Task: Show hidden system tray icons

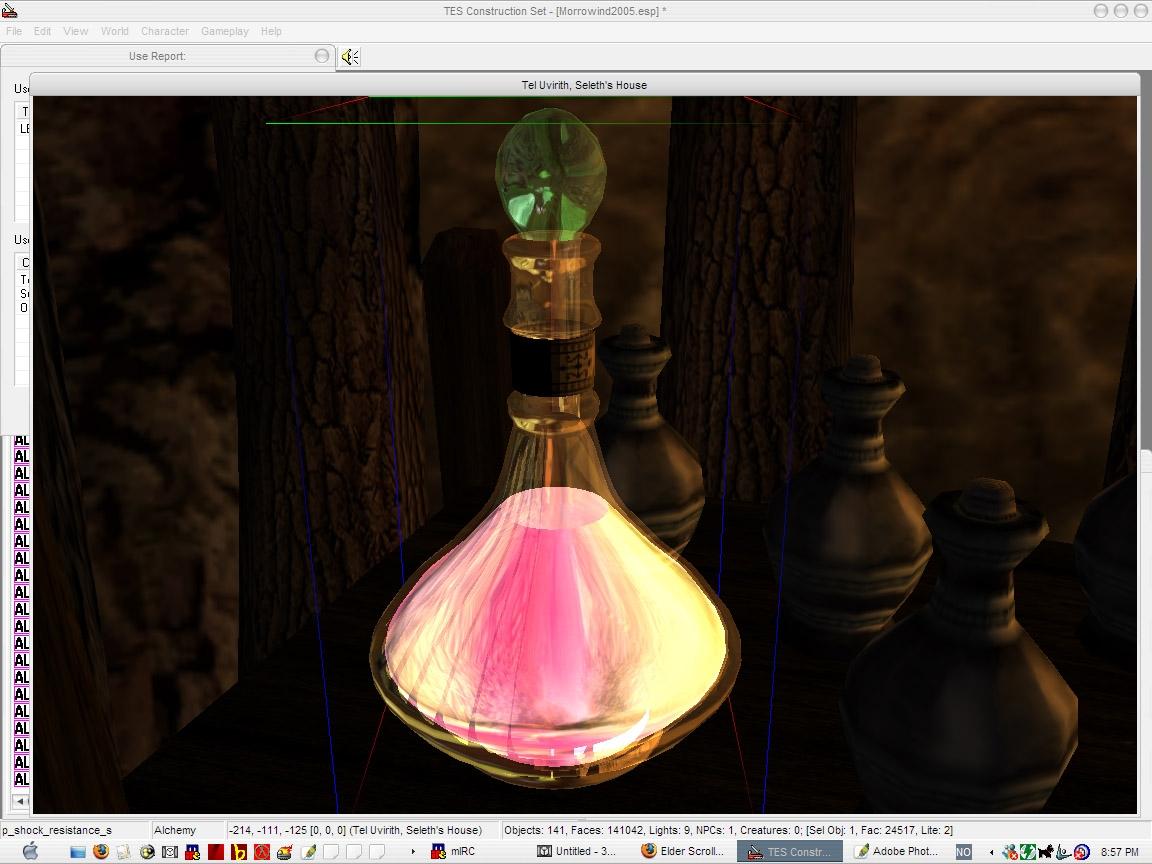Action: click(991, 852)
